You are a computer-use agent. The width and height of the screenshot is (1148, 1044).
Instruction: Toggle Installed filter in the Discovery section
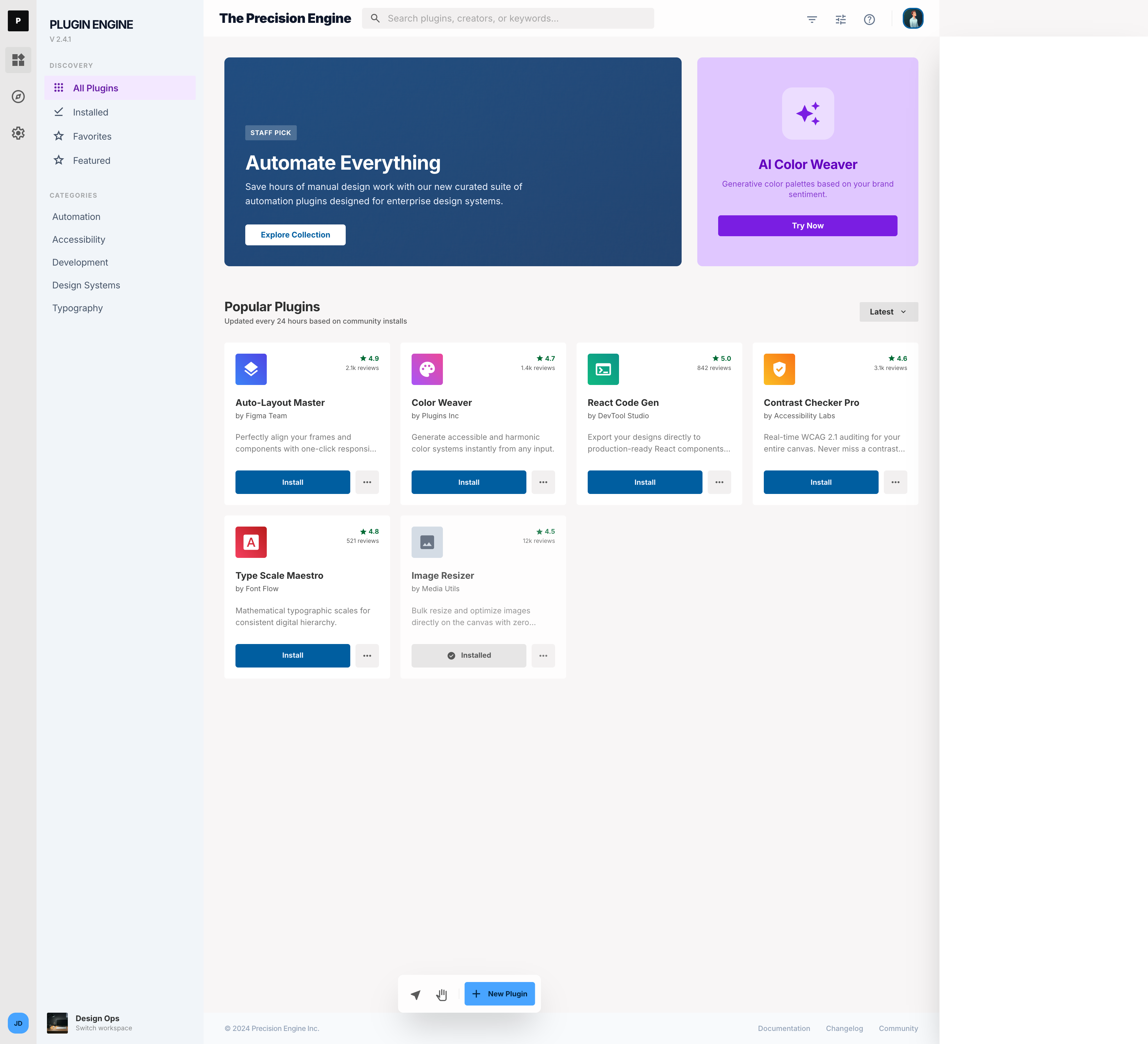[x=91, y=112]
